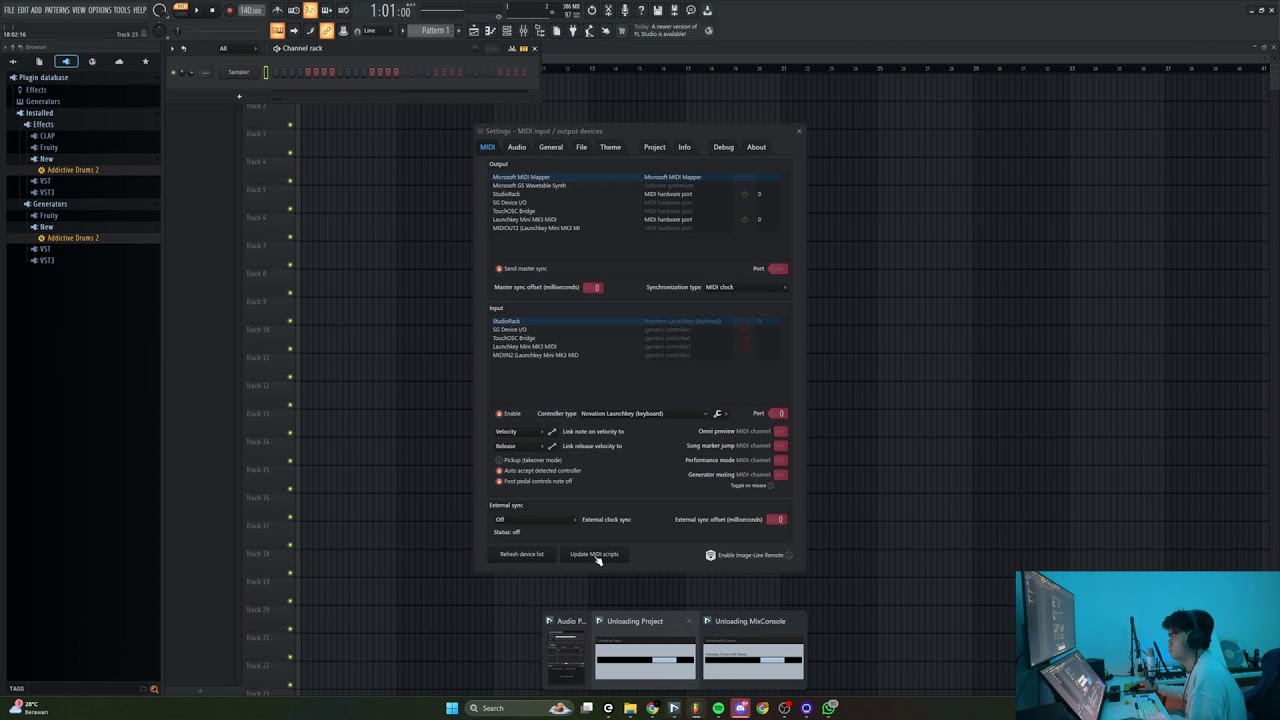The image size is (1280, 720).
Task: Toggle the link/multilink to controllers icon
Action: pyautogui.click(x=327, y=30)
